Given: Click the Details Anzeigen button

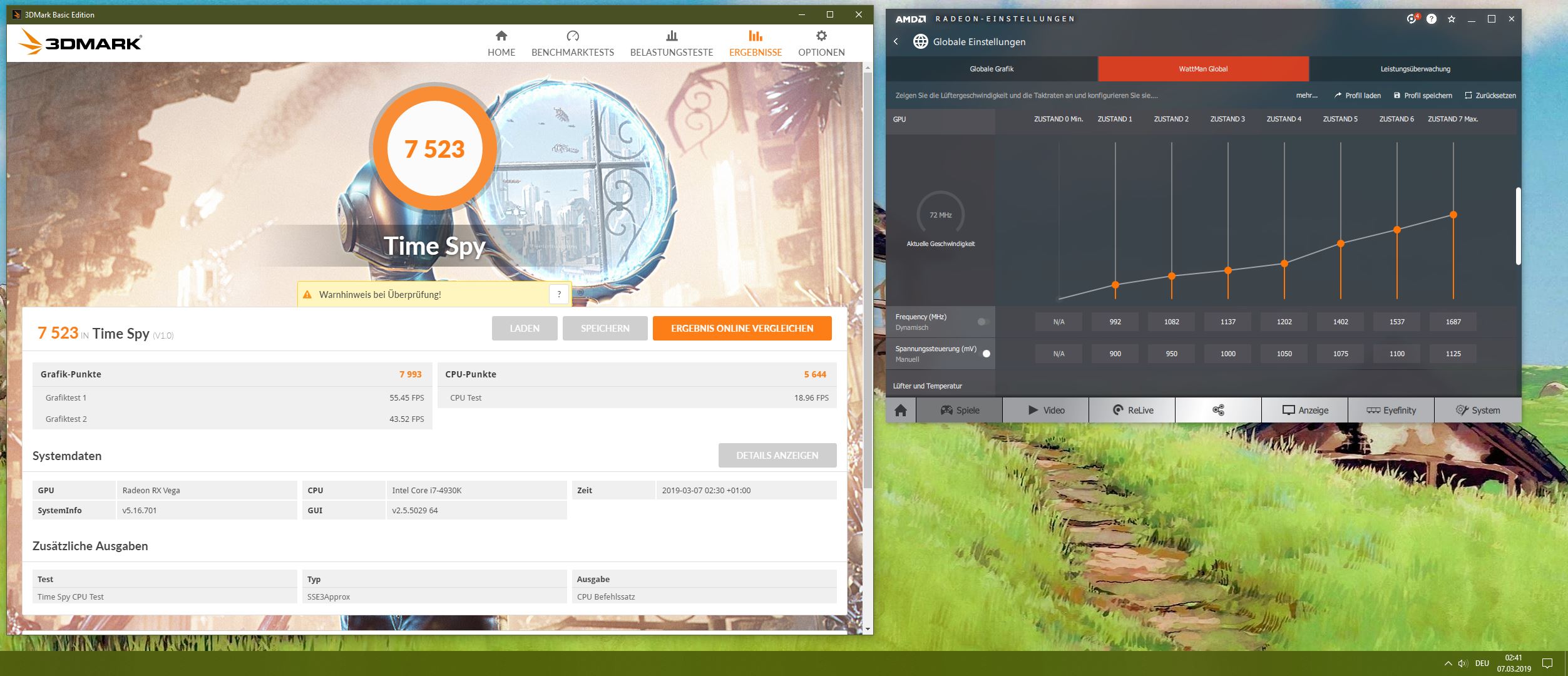Looking at the screenshot, I should pyautogui.click(x=777, y=456).
